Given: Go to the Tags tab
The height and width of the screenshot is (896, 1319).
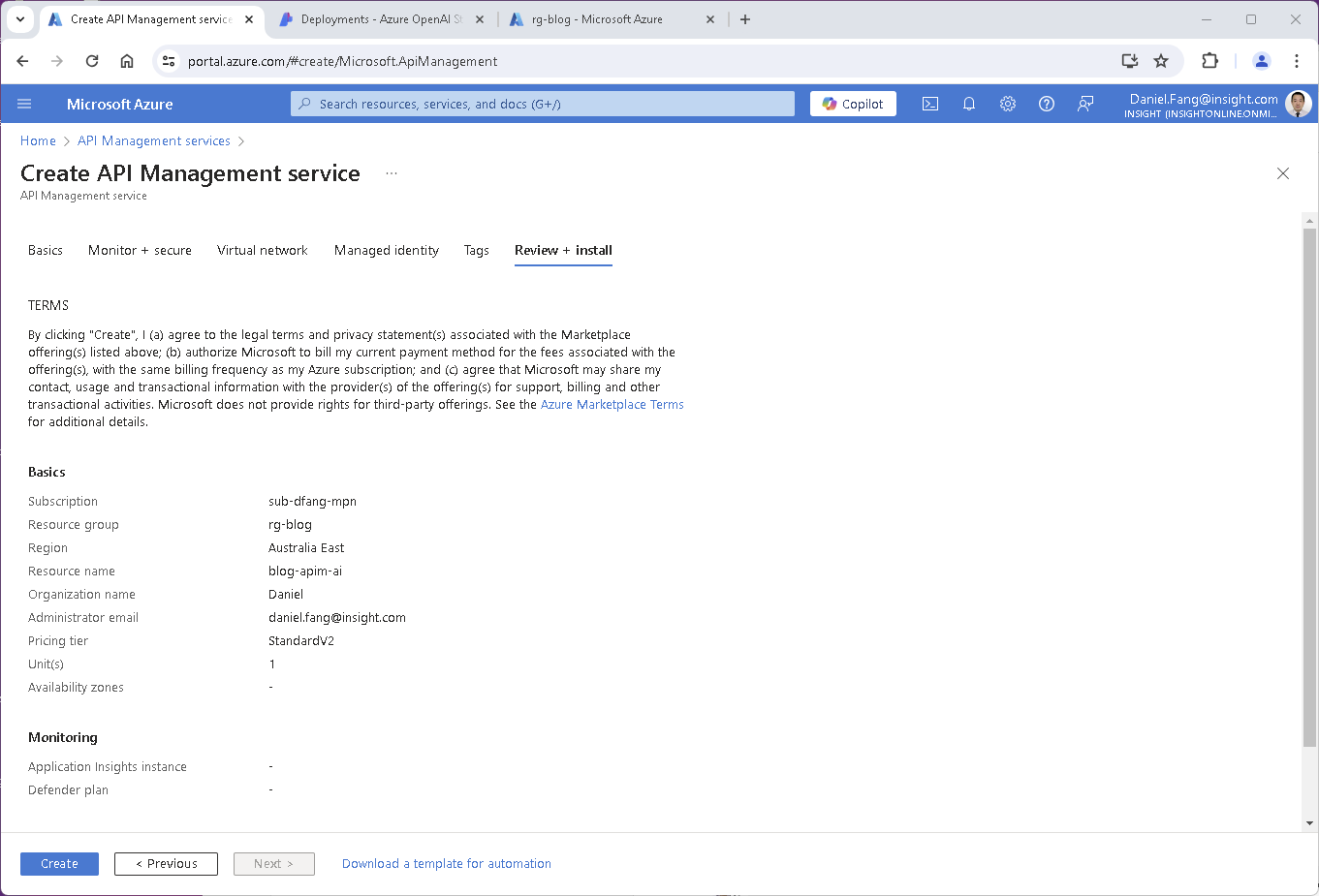Looking at the screenshot, I should [x=476, y=250].
